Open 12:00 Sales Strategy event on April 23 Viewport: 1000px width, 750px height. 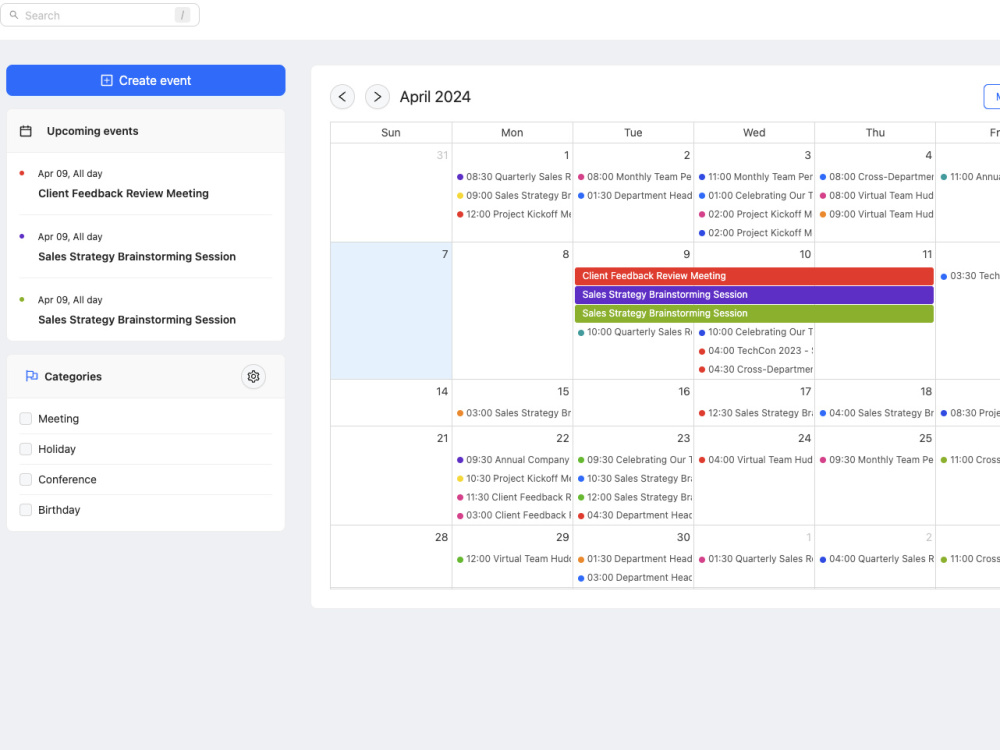[634, 497]
